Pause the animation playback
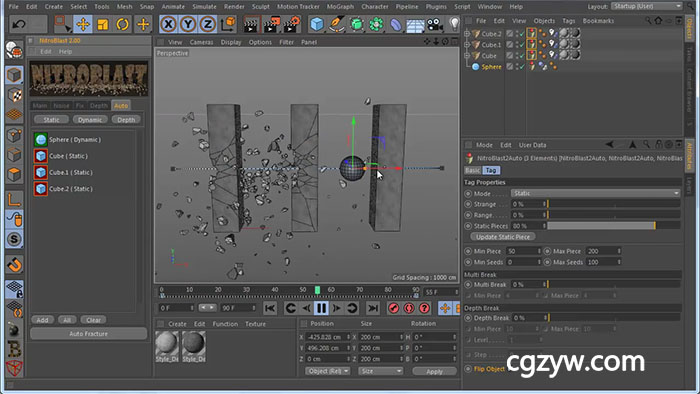Viewport: 700px width, 394px height. pos(321,308)
